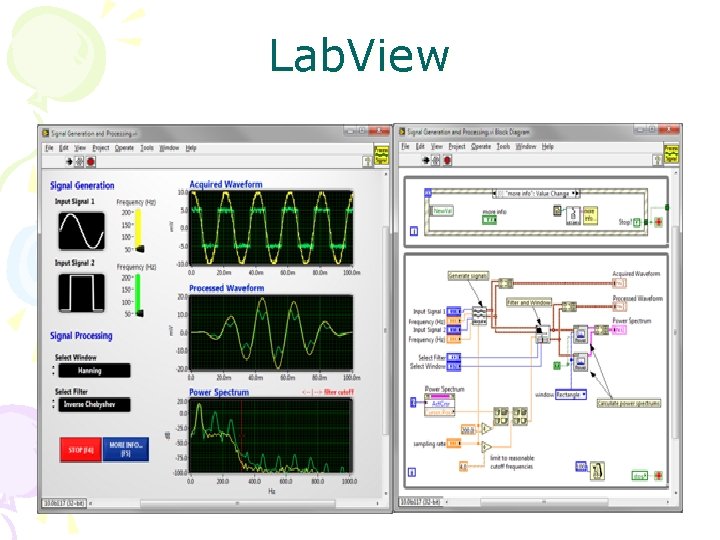Open the Project menu in the front panel window
The width and height of the screenshot is (720, 540).
pyautogui.click(x=101, y=148)
